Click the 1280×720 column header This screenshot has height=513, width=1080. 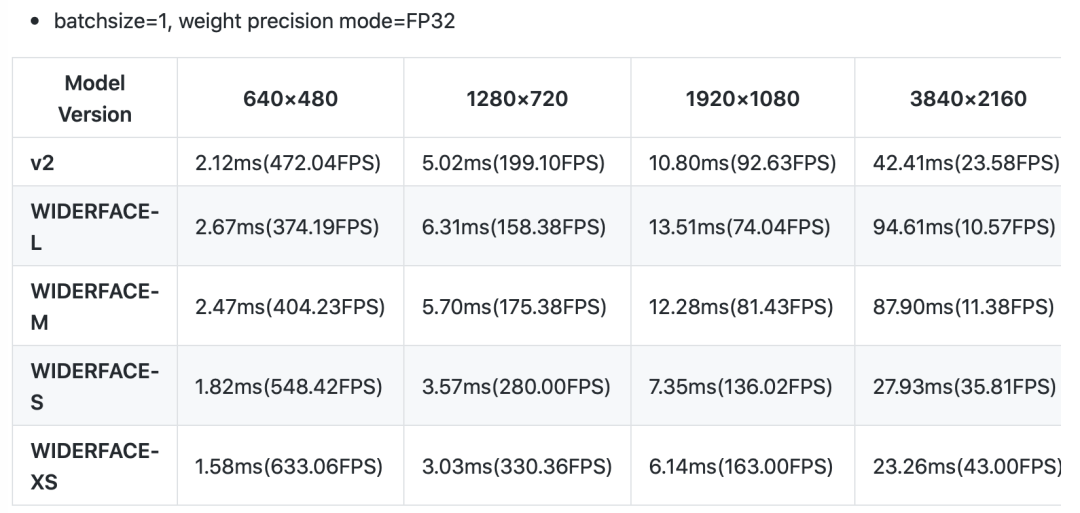[515, 98]
